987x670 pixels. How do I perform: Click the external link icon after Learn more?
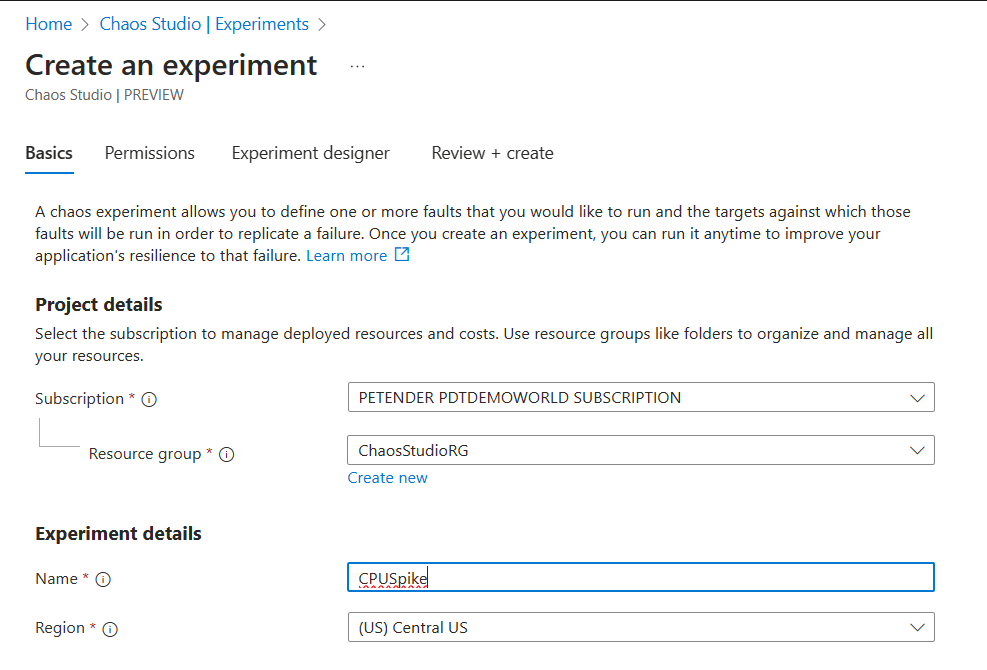pyautogui.click(x=402, y=255)
